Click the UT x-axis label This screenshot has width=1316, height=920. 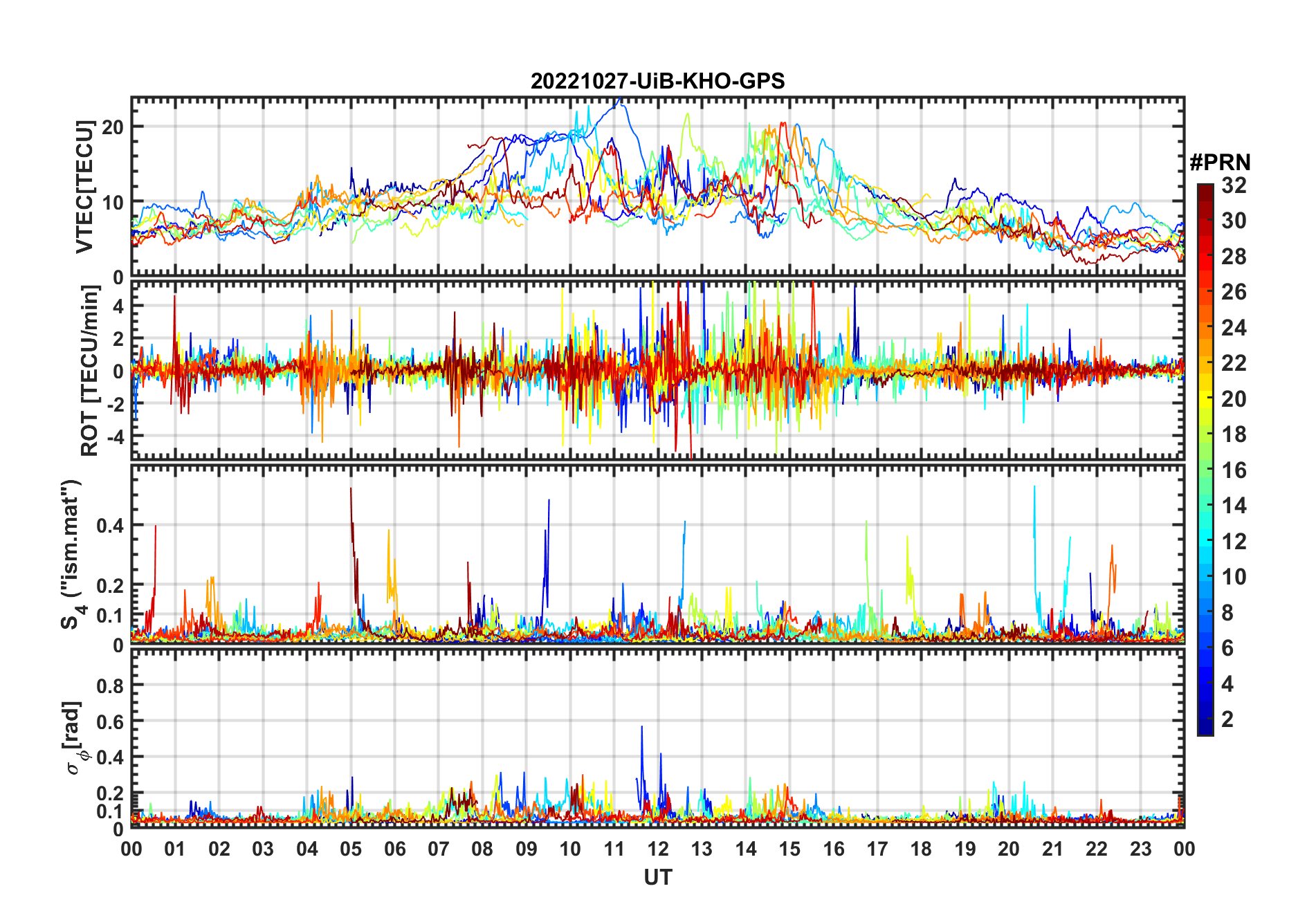pyautogui.click(x=658, y=877)
